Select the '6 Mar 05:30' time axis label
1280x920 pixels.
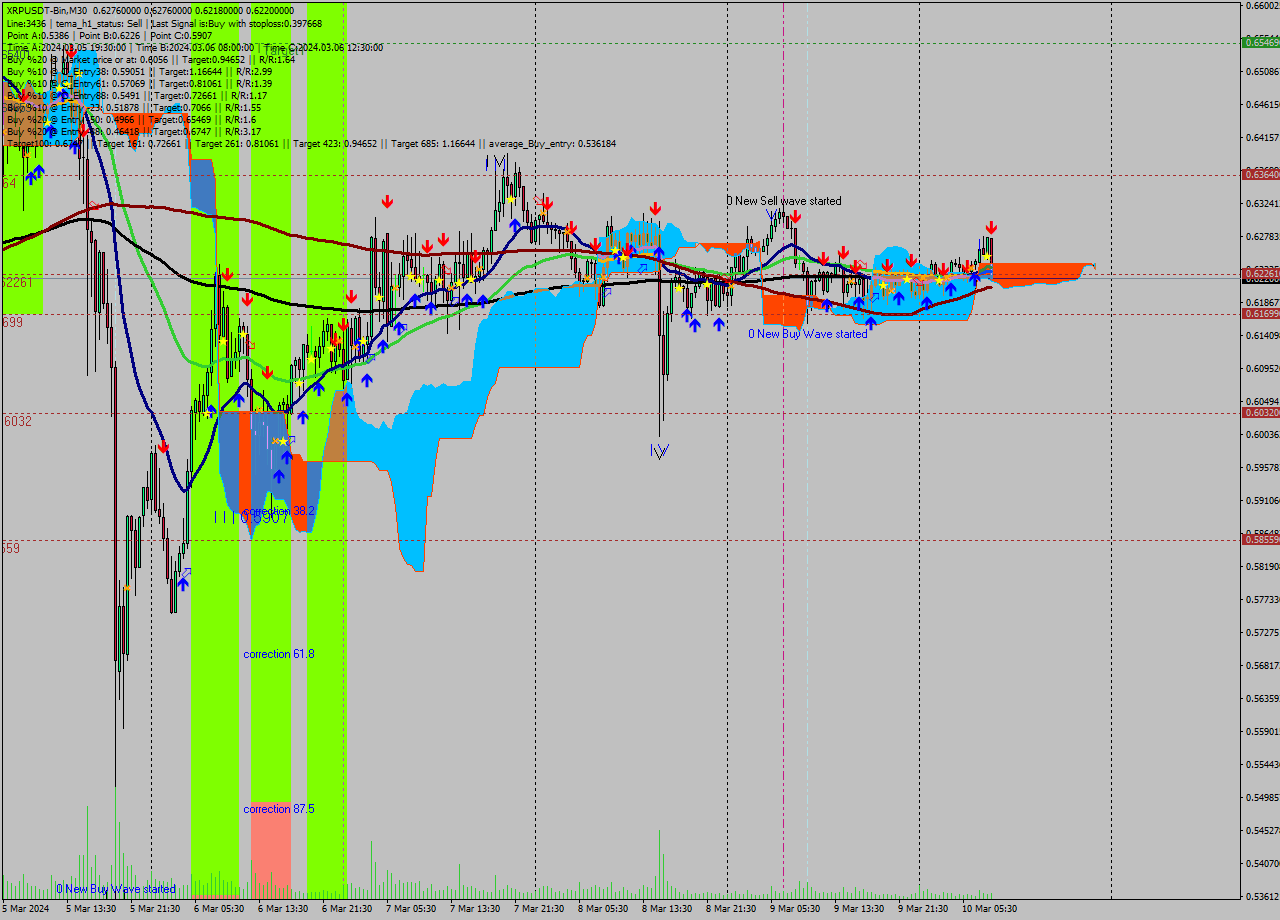[219, 909]
